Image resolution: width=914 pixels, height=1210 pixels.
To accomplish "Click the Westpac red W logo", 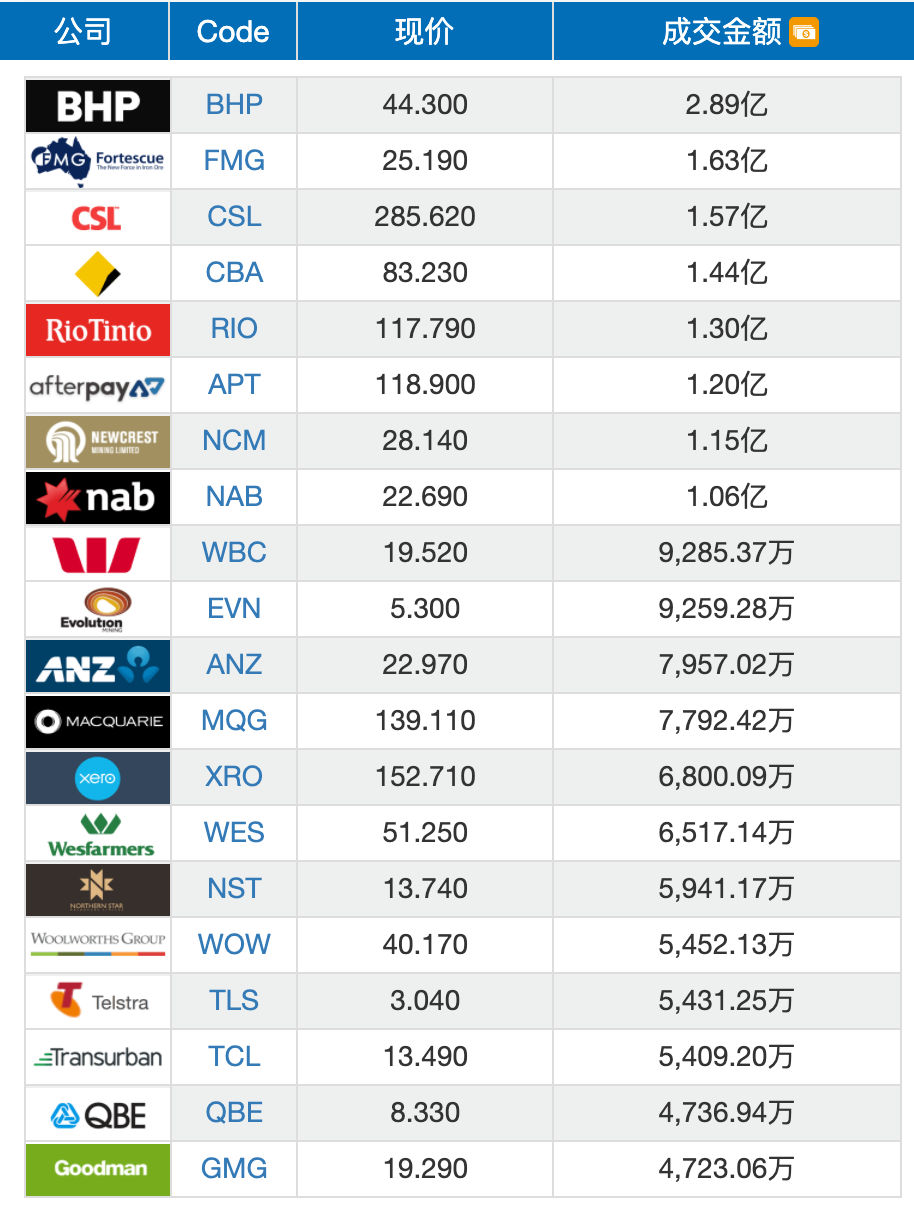I will tap(98, 554).
